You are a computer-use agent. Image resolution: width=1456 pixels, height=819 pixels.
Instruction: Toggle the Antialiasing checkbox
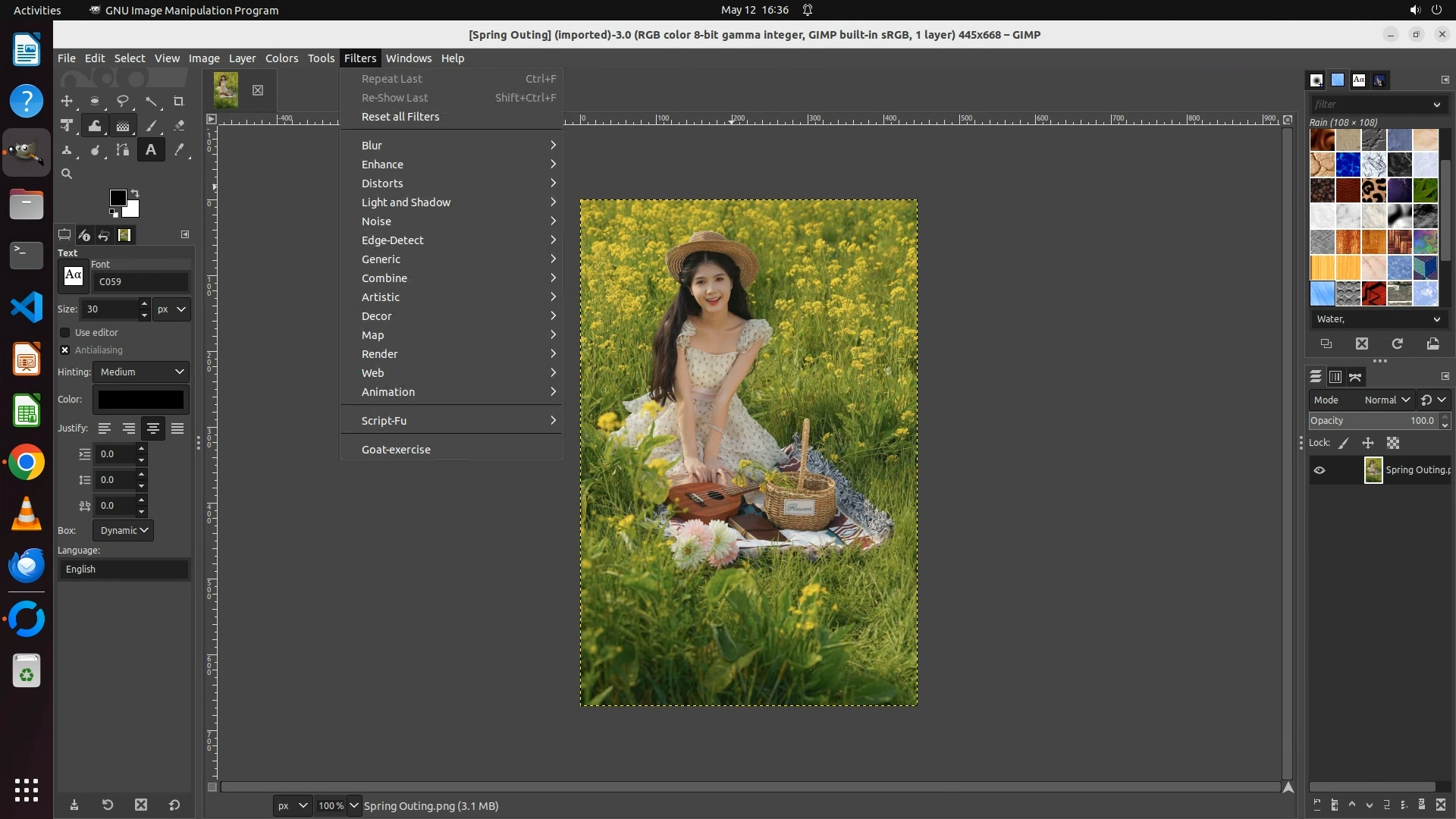click(65, 350)
